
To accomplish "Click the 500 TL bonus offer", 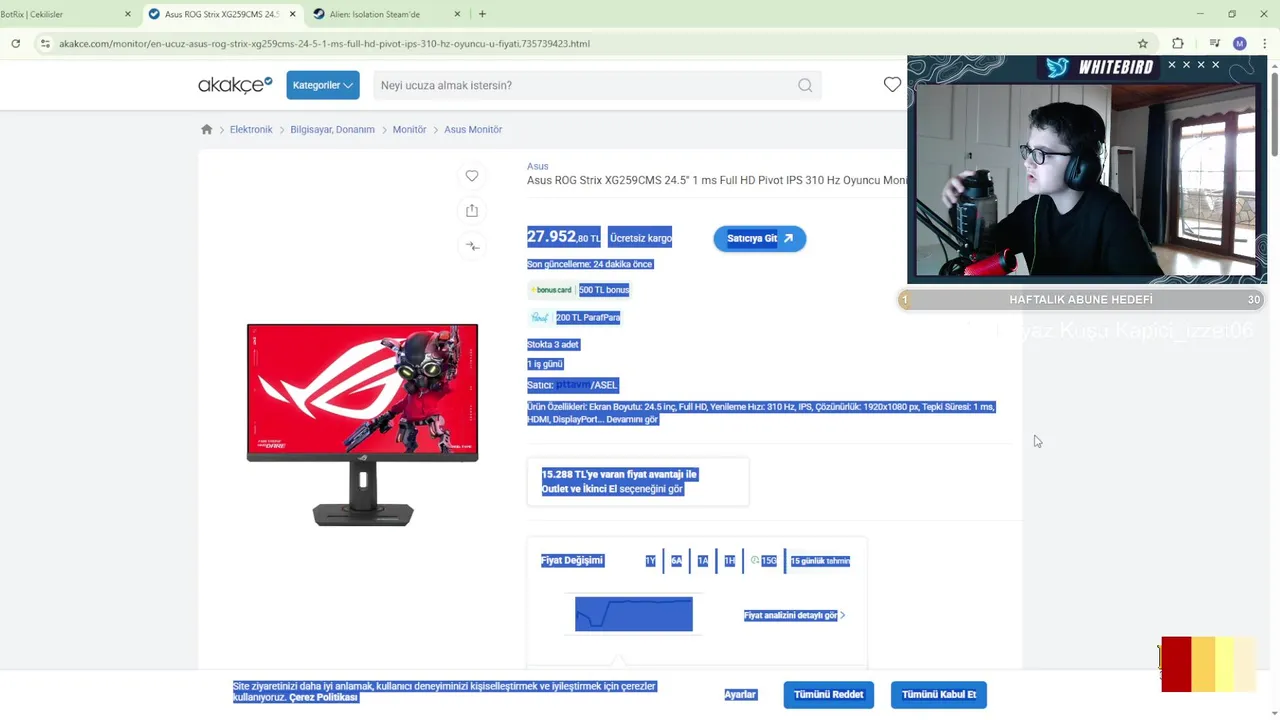I will tap(604, 290).
